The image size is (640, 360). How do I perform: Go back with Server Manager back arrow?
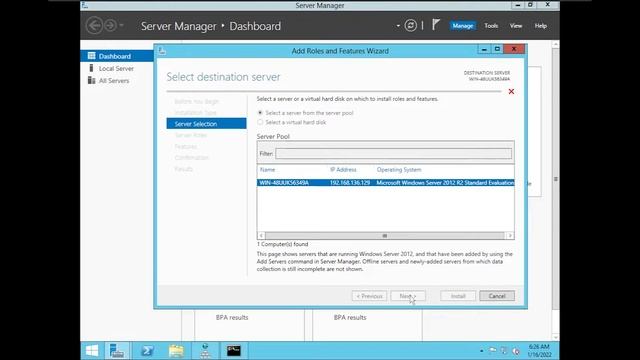tap(94, 25)
